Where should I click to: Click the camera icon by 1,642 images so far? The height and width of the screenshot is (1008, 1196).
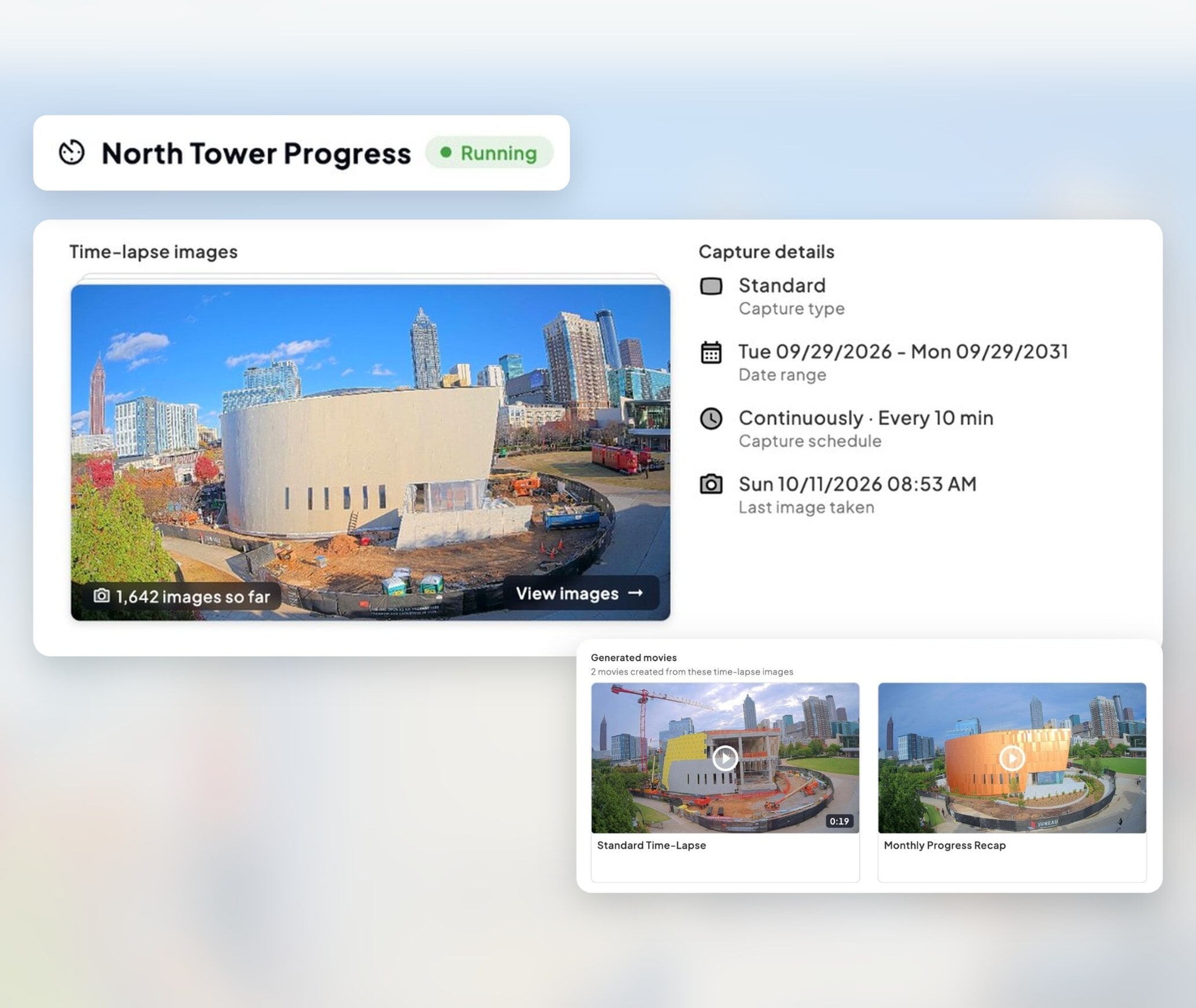(101, 596)
